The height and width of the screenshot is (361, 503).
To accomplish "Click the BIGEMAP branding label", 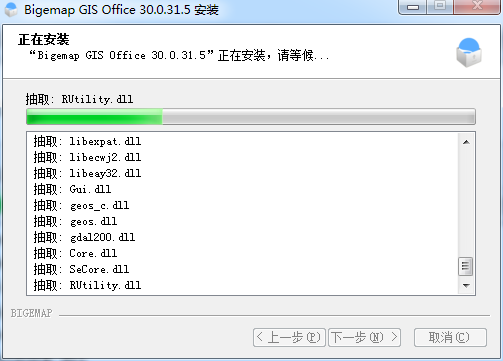I will [x=32, y=313].
